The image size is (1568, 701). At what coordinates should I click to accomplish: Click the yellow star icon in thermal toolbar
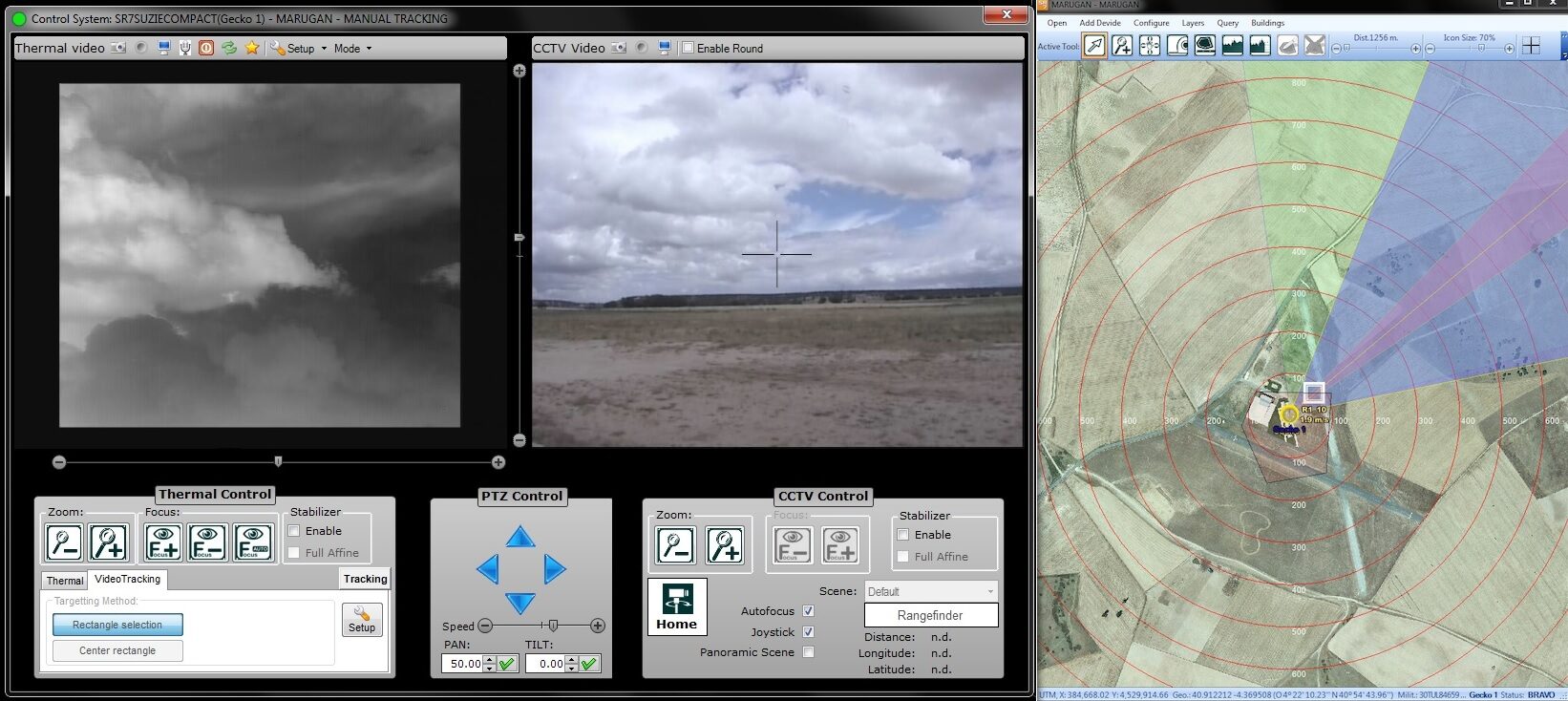[252, 48]
